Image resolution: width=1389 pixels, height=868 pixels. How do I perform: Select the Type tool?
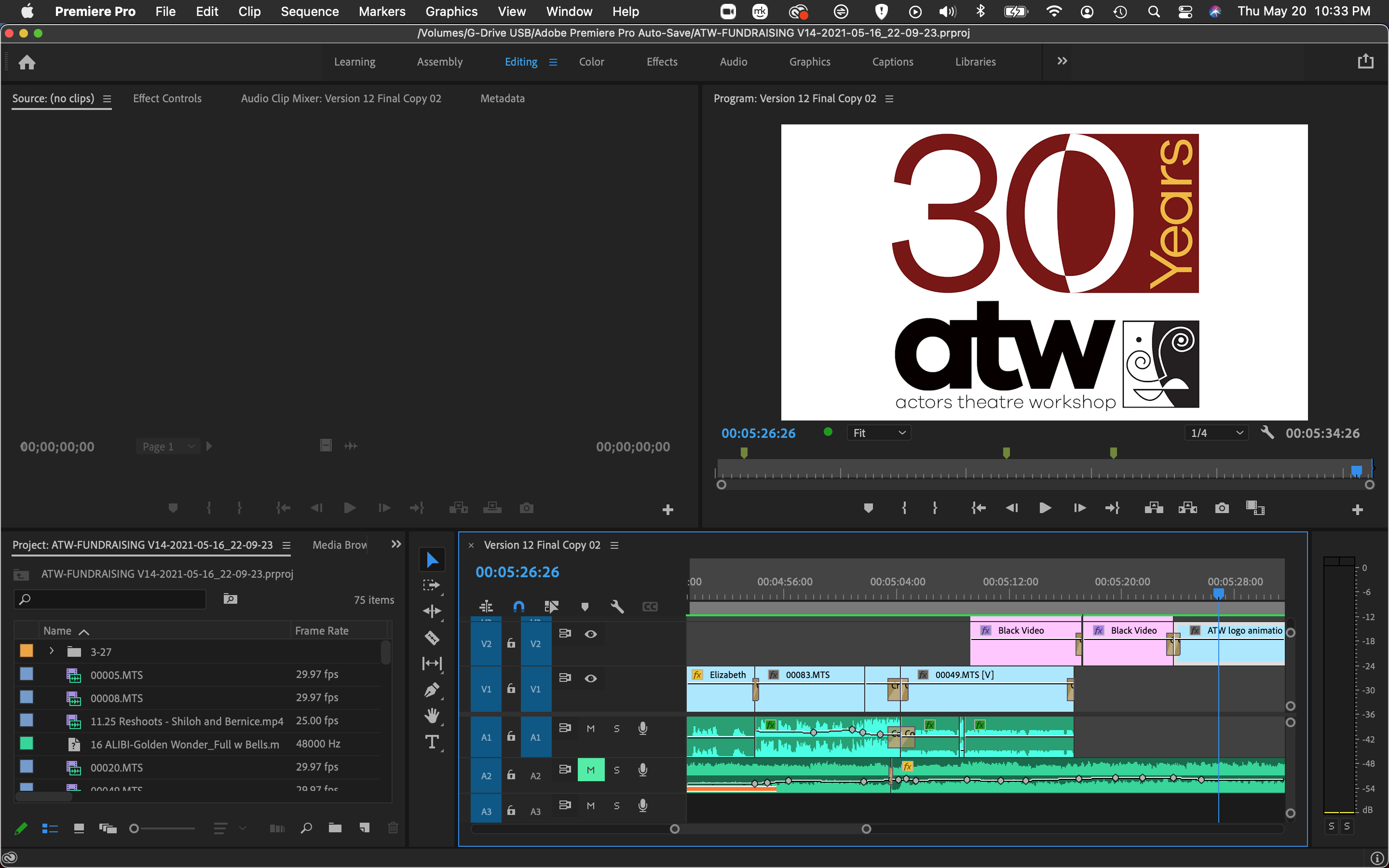coord(432,742)
